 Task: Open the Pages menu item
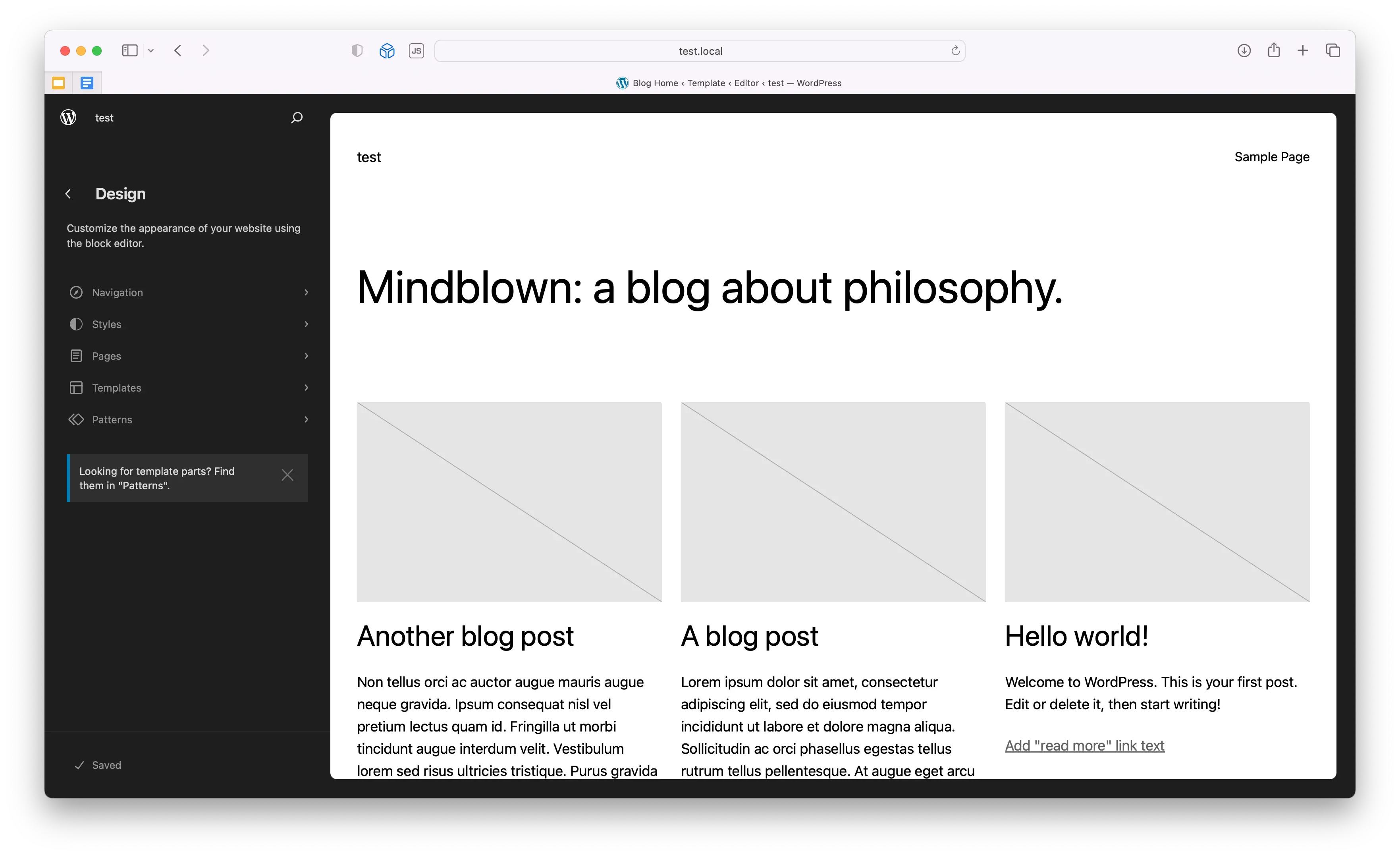(187, 356)
